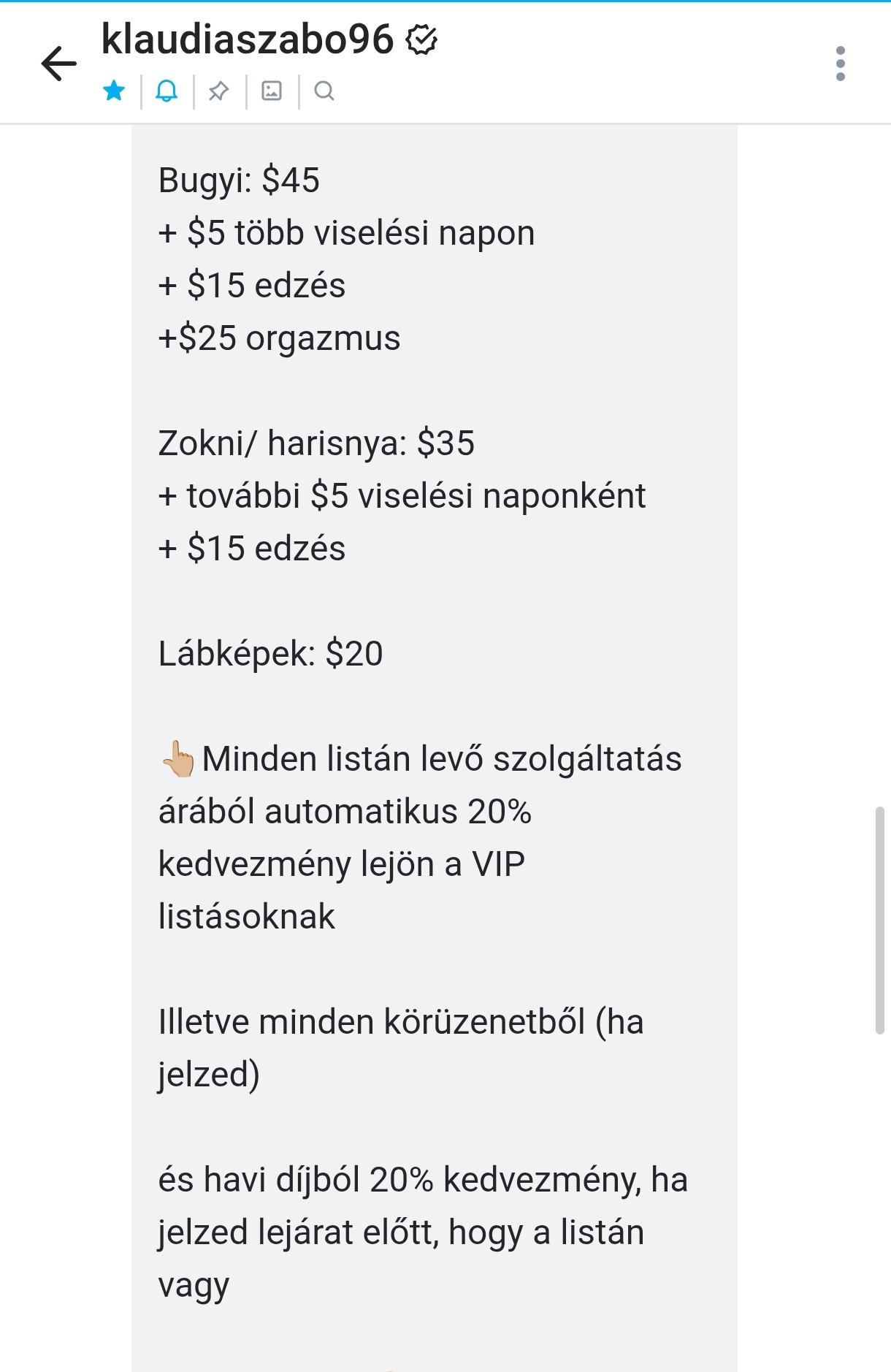Screen dimensions: 891x1372
Task: Tap the "Lábképek: $20" price line
Action: point(270,654)
